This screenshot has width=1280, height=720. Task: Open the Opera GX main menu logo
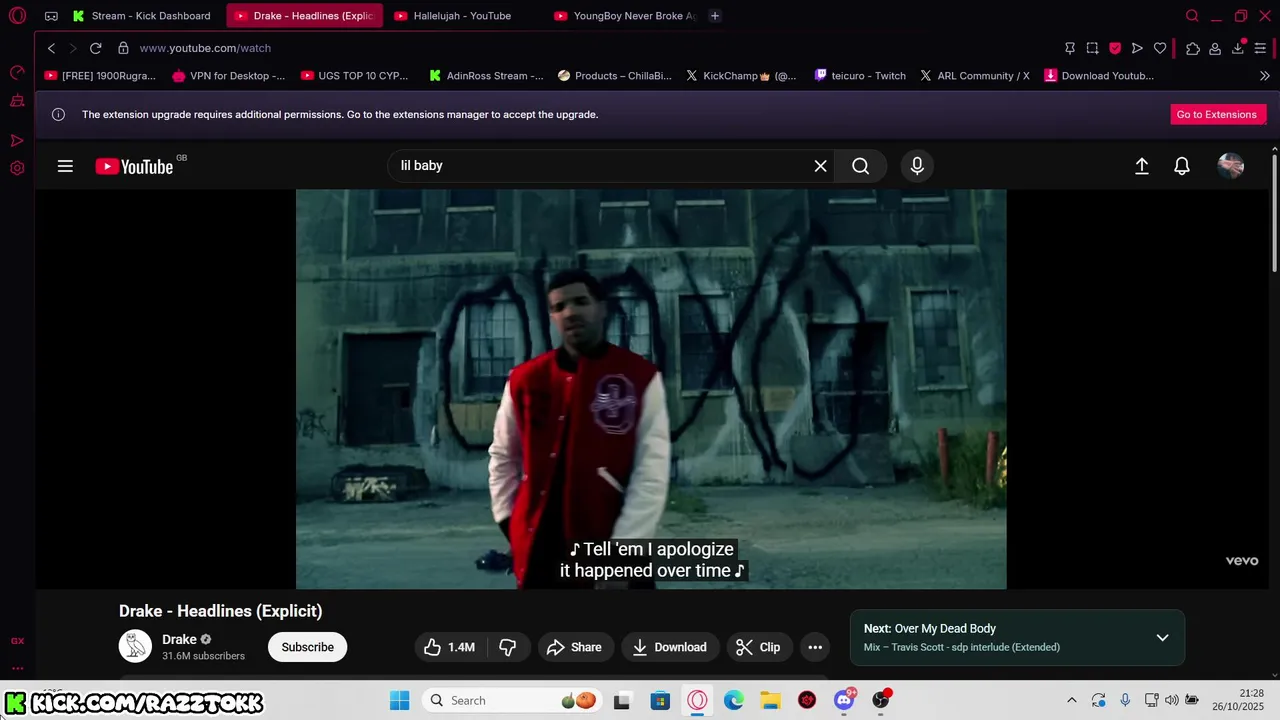(x=17, y=16)
